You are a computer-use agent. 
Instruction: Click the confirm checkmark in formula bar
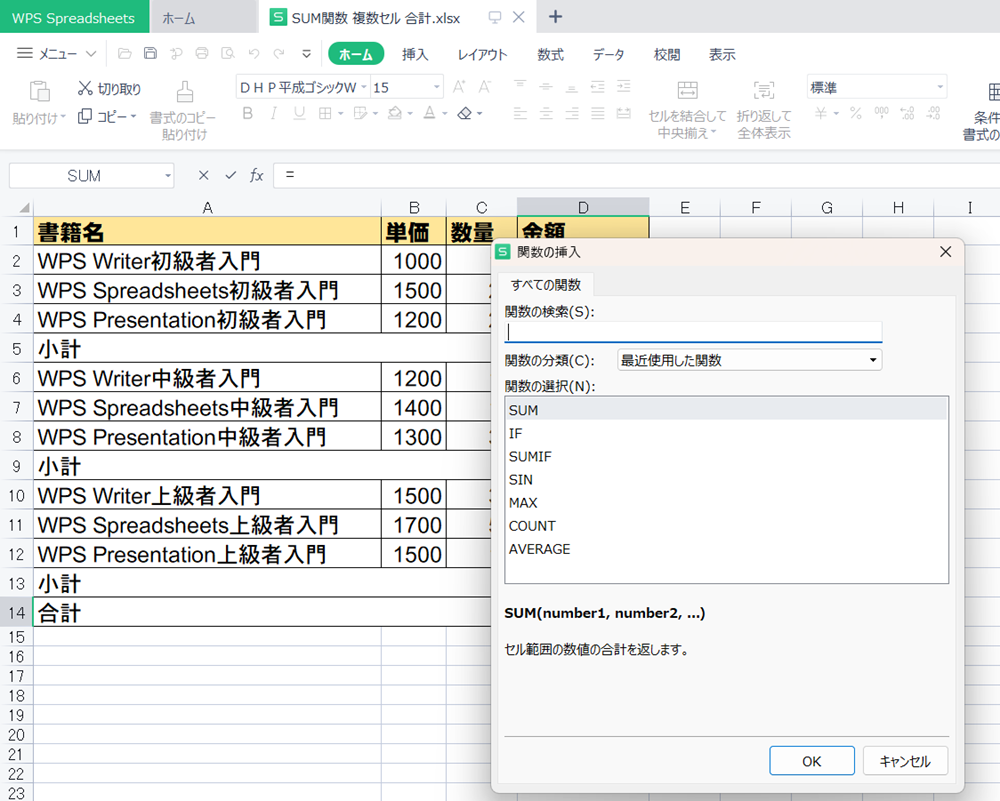tap(230, 175)
